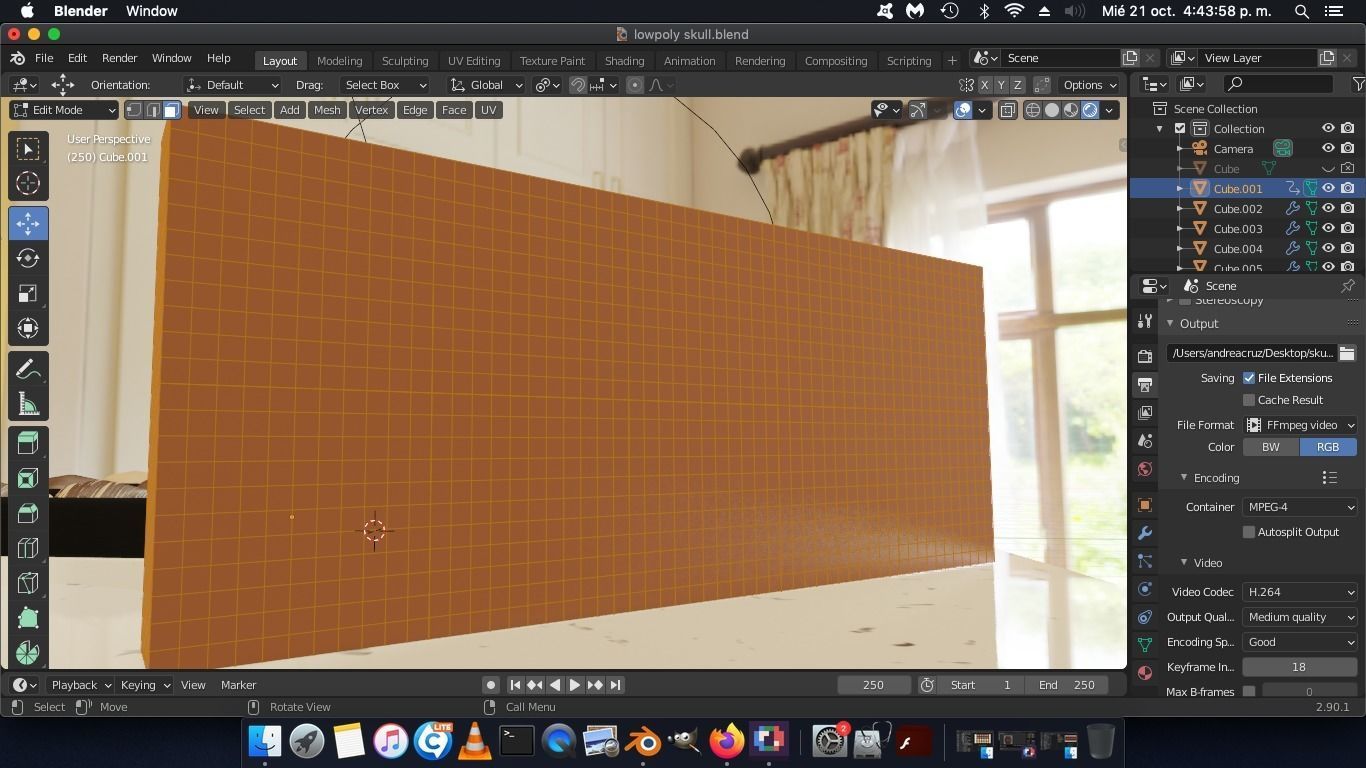Toggle X-ray display in viewport
1366x768 pixels.
(1007, 110)
